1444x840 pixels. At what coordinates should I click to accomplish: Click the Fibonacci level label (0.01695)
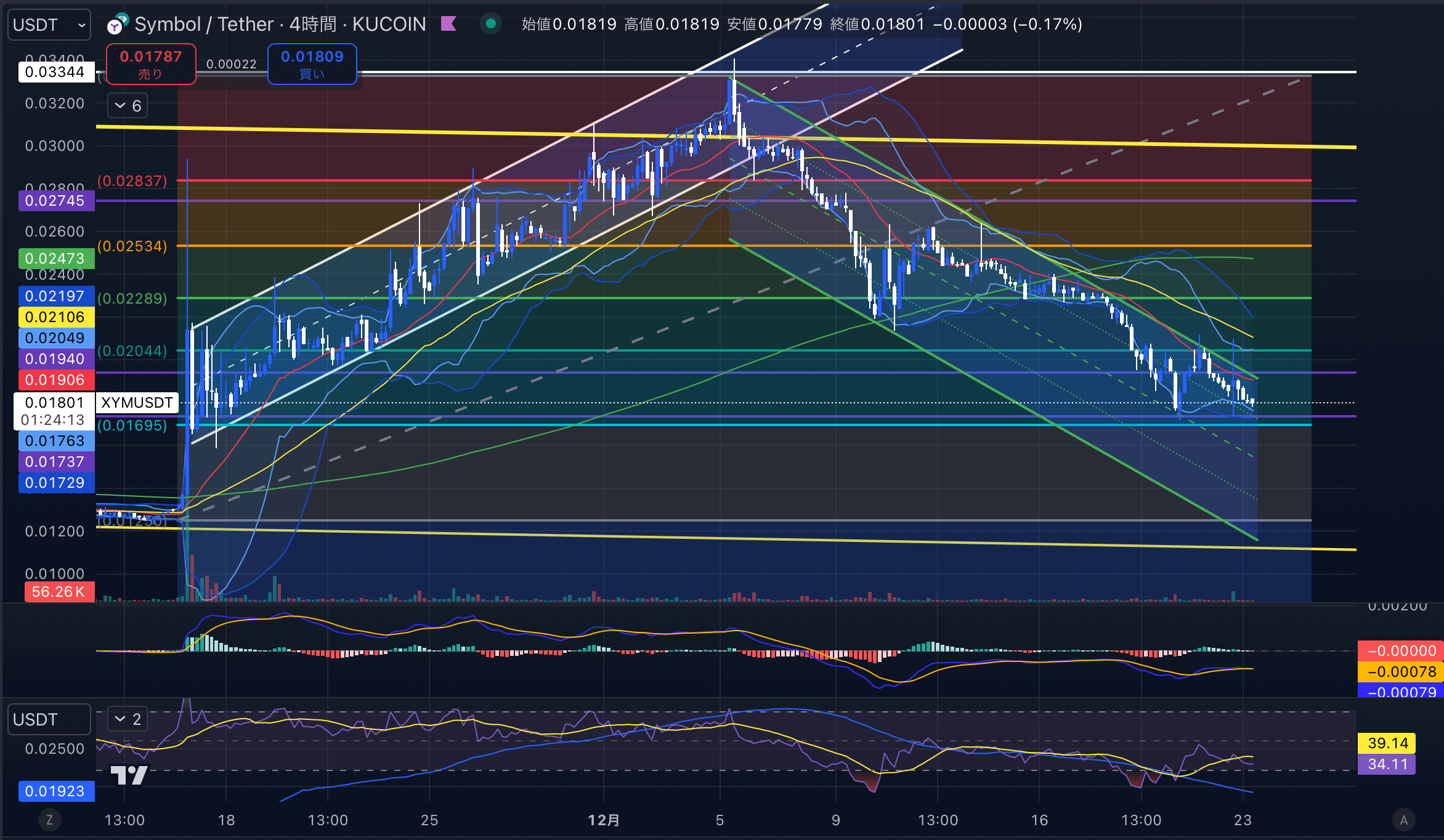coord(132,425)
